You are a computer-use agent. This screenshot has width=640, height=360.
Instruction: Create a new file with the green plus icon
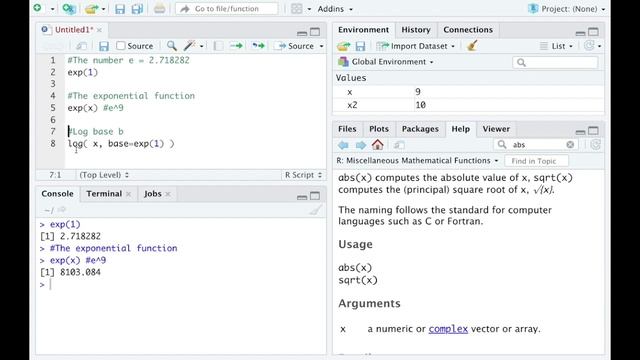pyautogui.click(x=38, y=8)
